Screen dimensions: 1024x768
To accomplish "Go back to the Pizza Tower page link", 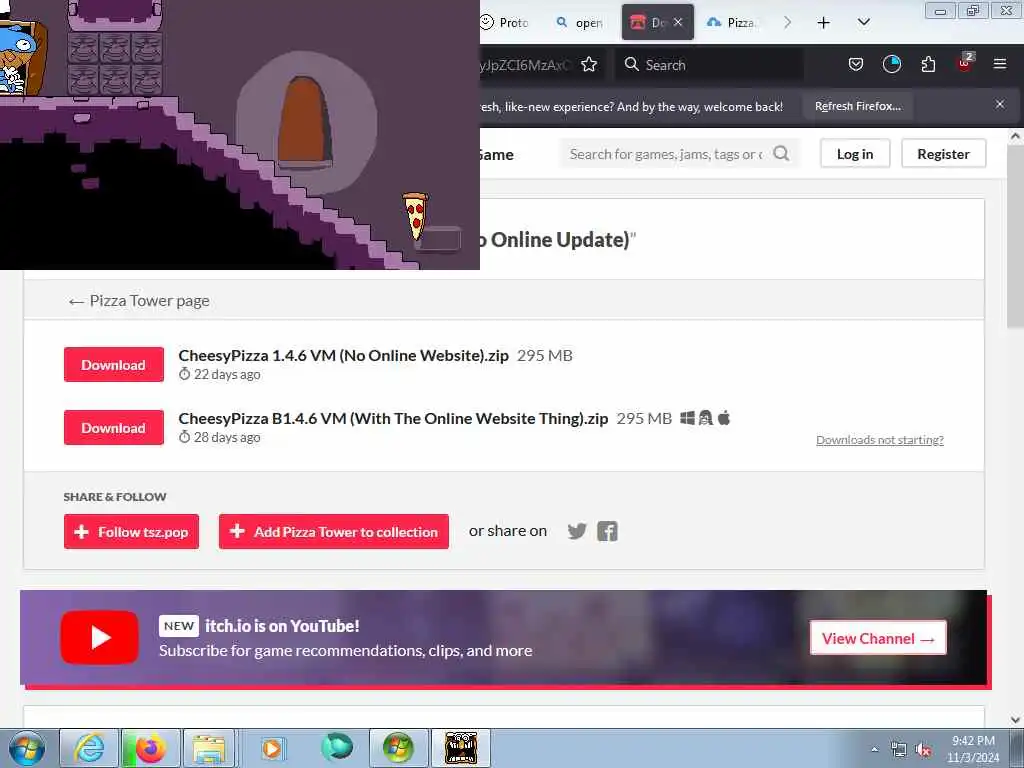I will click(x=139, y=301).
